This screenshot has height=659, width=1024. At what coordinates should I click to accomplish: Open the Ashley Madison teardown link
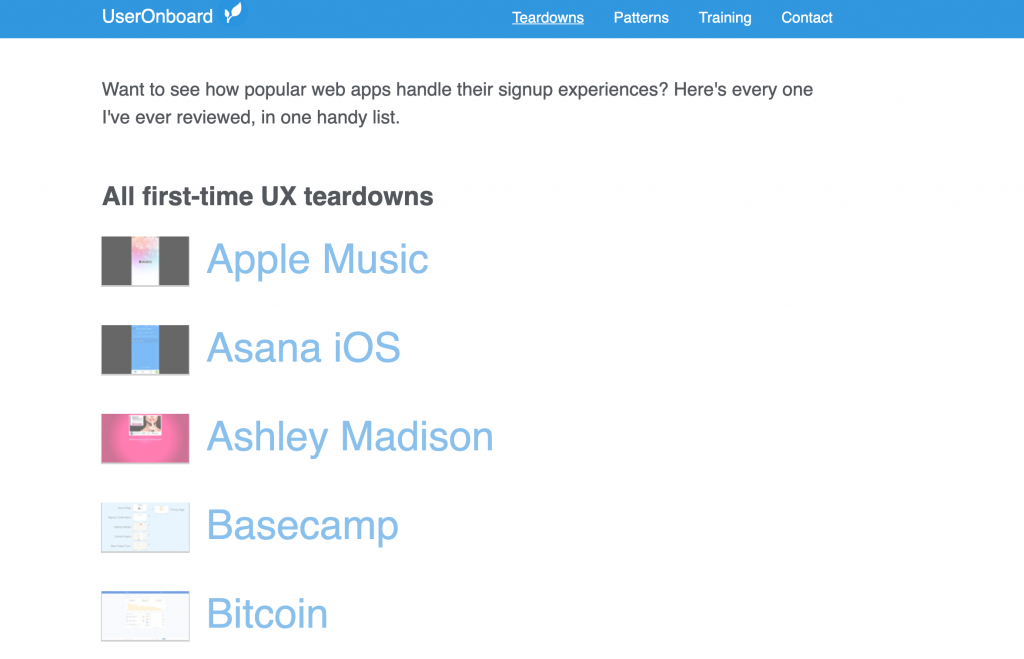point(349,436)
